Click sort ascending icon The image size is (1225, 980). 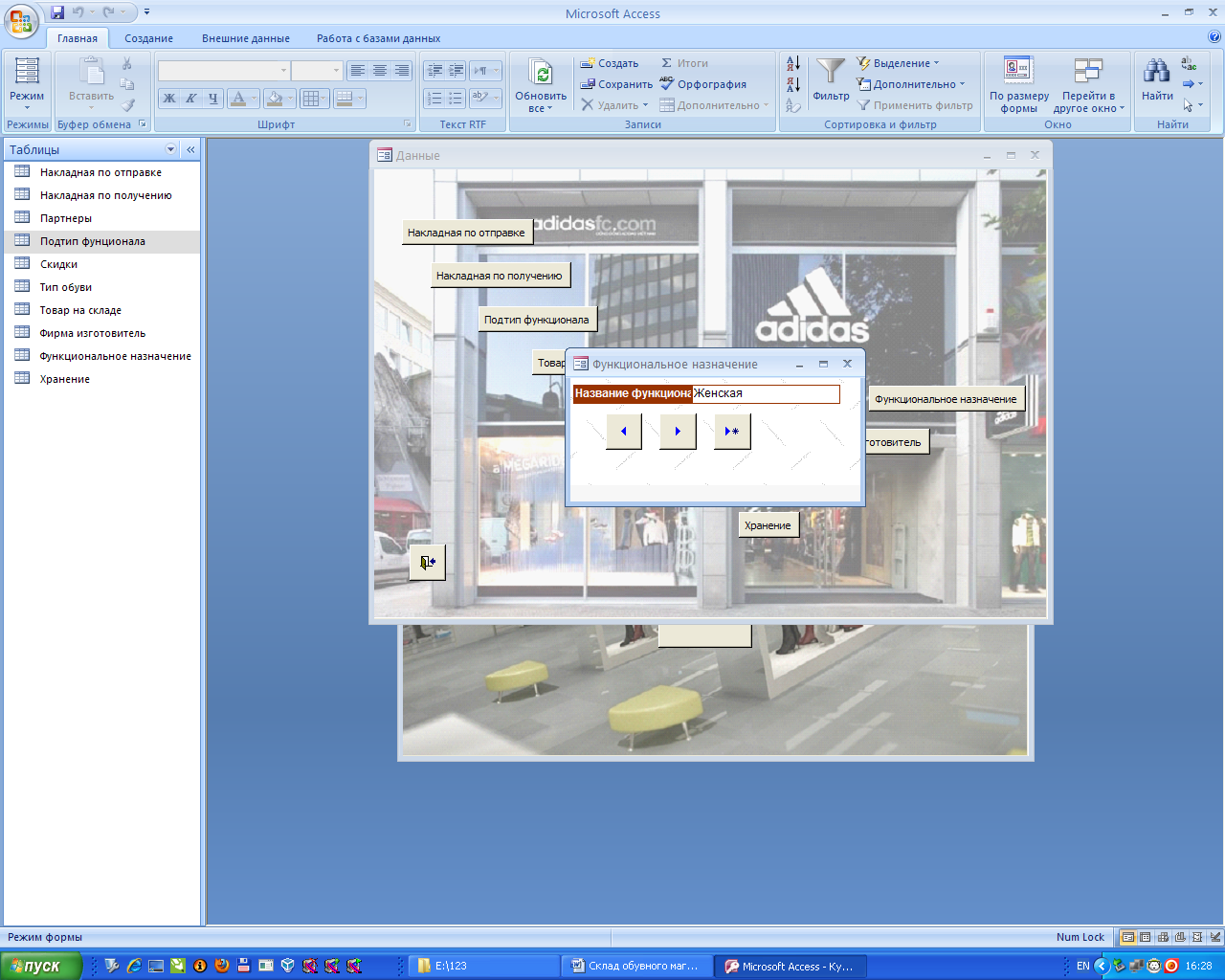793,63
